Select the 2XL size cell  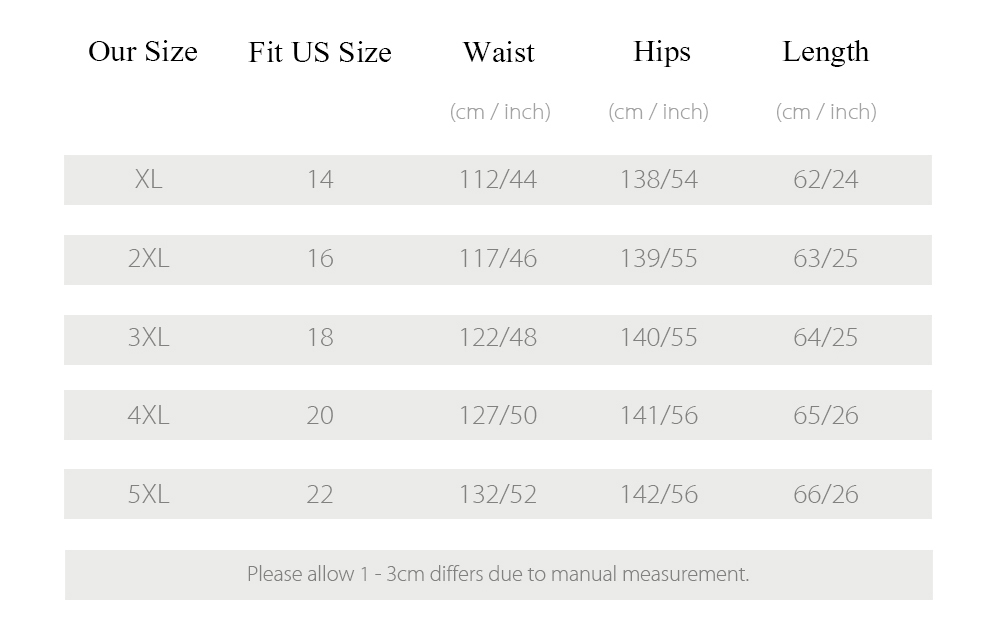point(149,259)
